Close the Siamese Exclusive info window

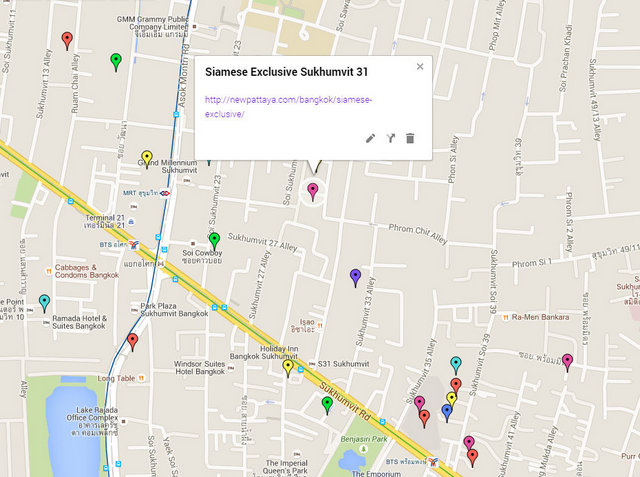coord(420,67)
